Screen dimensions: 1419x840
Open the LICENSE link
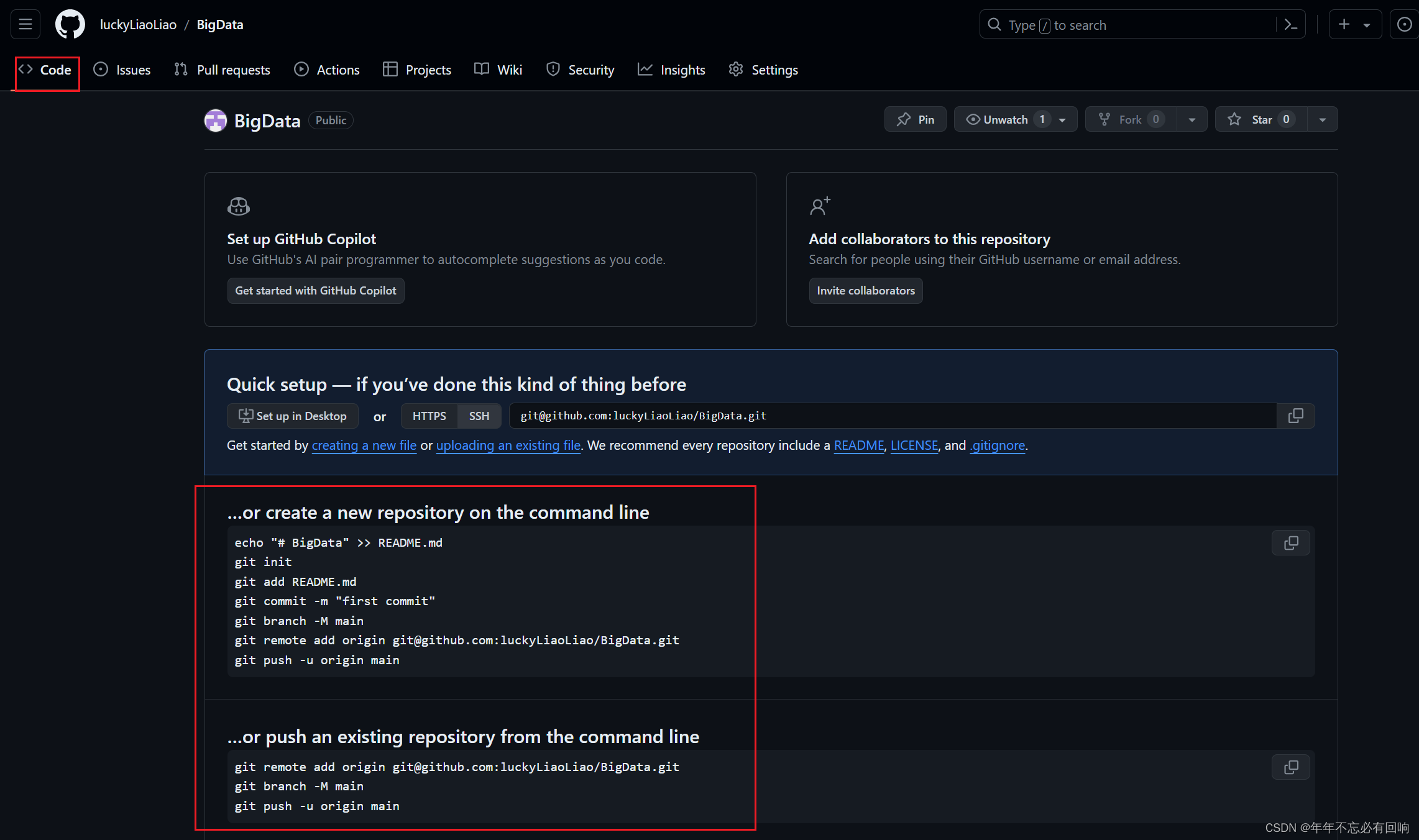(914, 445)
